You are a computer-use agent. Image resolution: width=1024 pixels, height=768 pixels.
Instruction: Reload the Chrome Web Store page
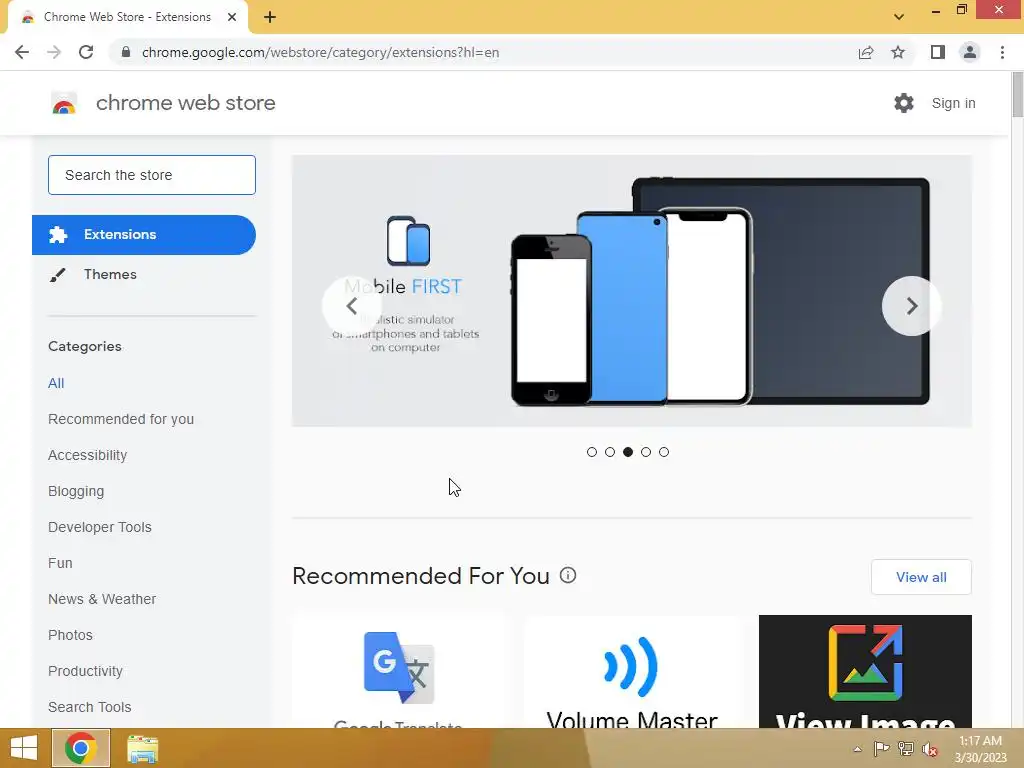click(x=86, y=52)
